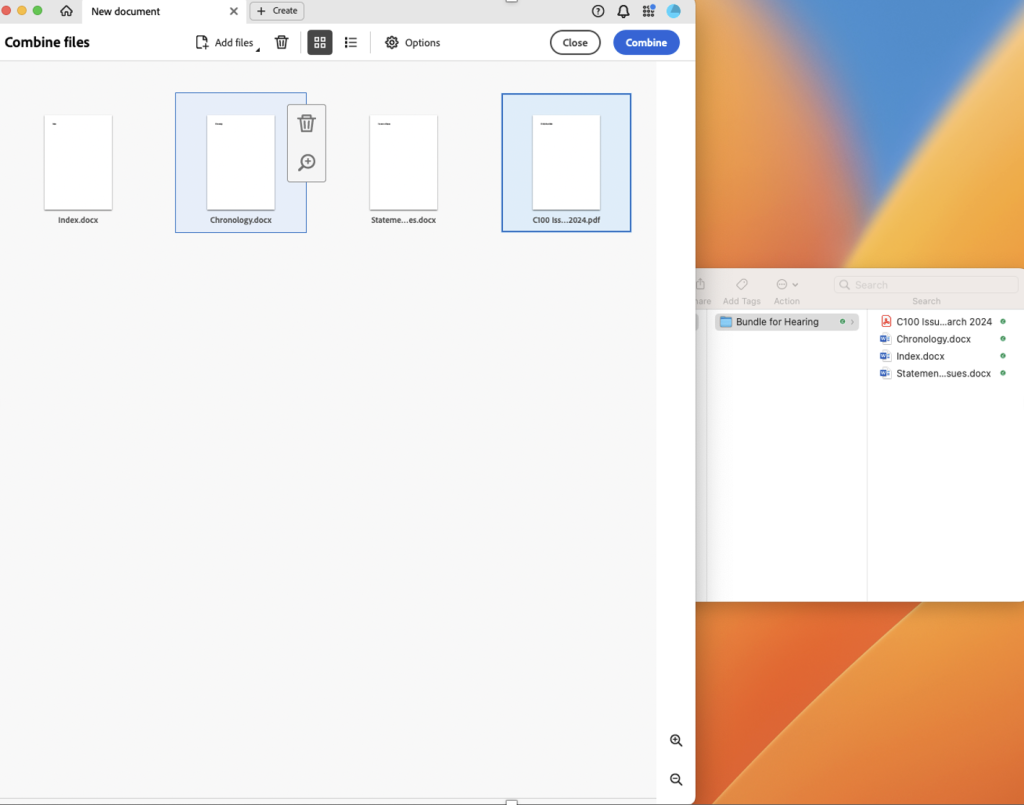Preview Chronology.docx with the magnifier icon
This screenshot has height=805, width=1024.
[x=307, y=162]
